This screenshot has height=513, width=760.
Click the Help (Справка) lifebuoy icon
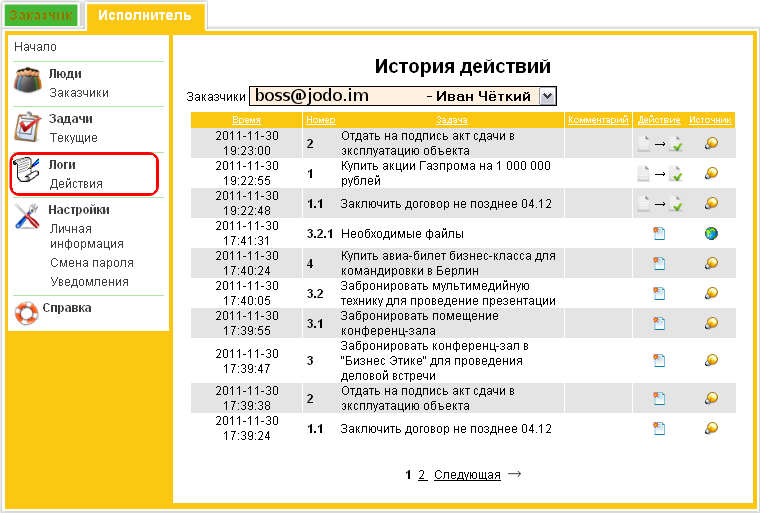(x=27, y=311)
